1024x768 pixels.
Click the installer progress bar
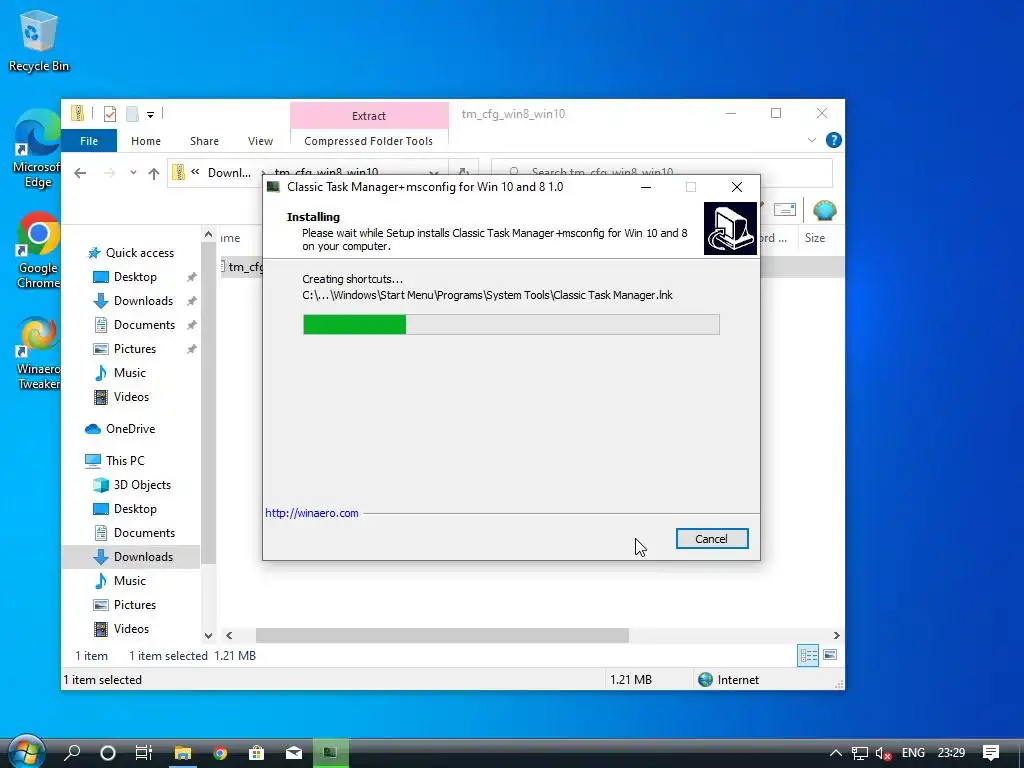click(511, 325)
